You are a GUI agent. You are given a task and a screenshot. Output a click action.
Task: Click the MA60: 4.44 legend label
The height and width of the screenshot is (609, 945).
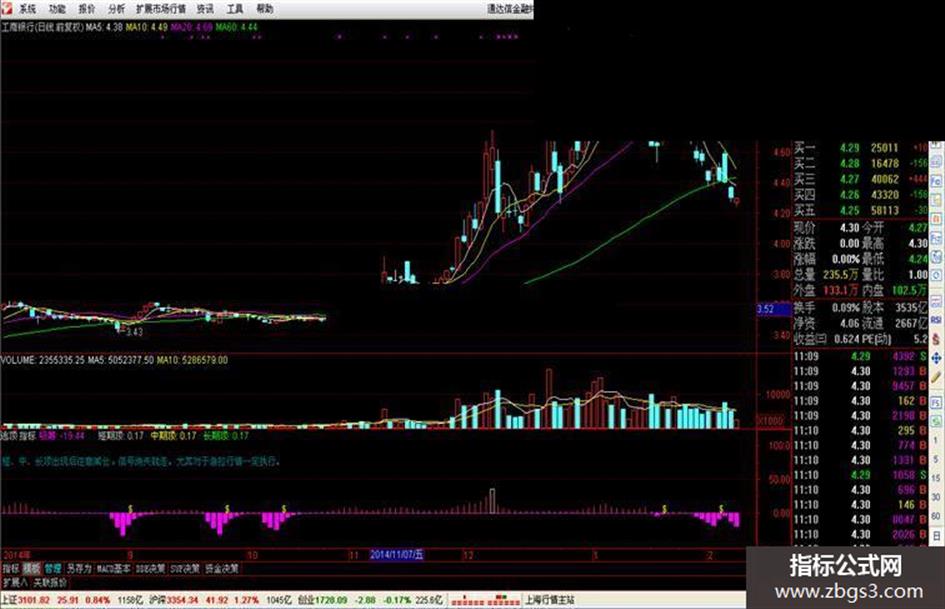pos(236,27)
